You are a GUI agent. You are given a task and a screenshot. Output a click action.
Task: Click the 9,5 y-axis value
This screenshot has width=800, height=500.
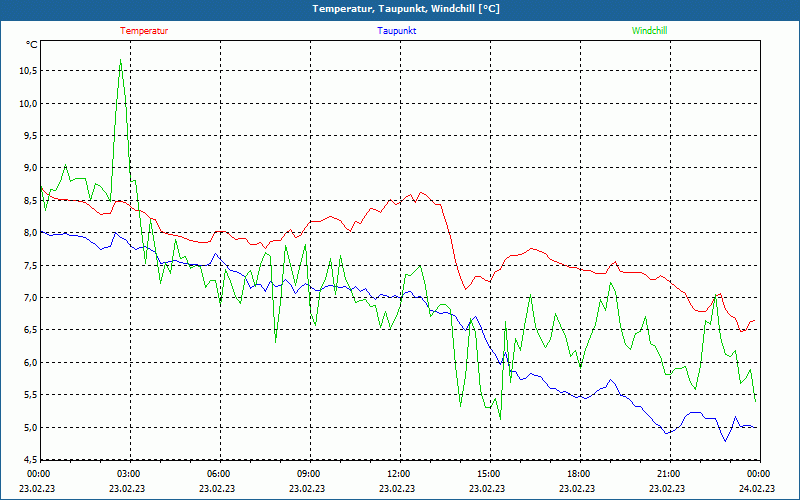click(30, 136)
